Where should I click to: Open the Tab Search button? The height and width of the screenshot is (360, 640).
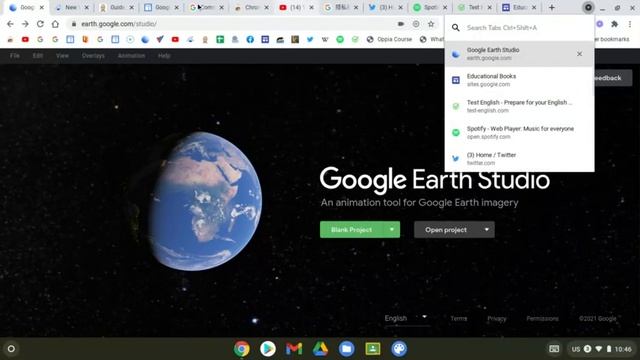tap(588, 7)
